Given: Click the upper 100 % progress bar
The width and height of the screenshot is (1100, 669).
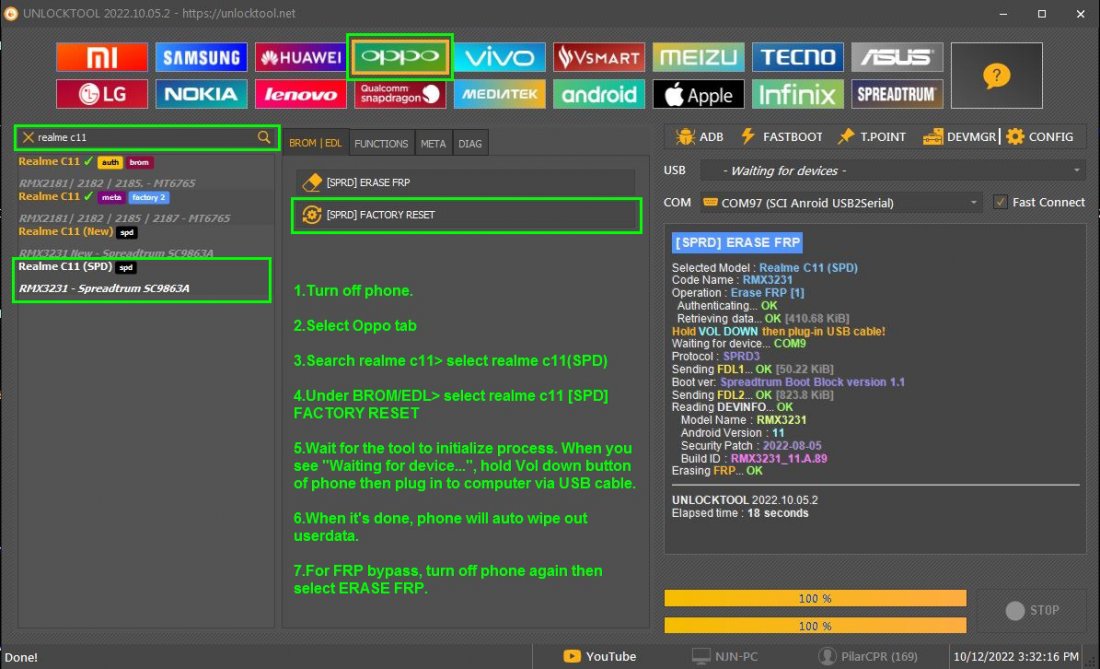Looking at the screenshot, I should tap(814, 598).
